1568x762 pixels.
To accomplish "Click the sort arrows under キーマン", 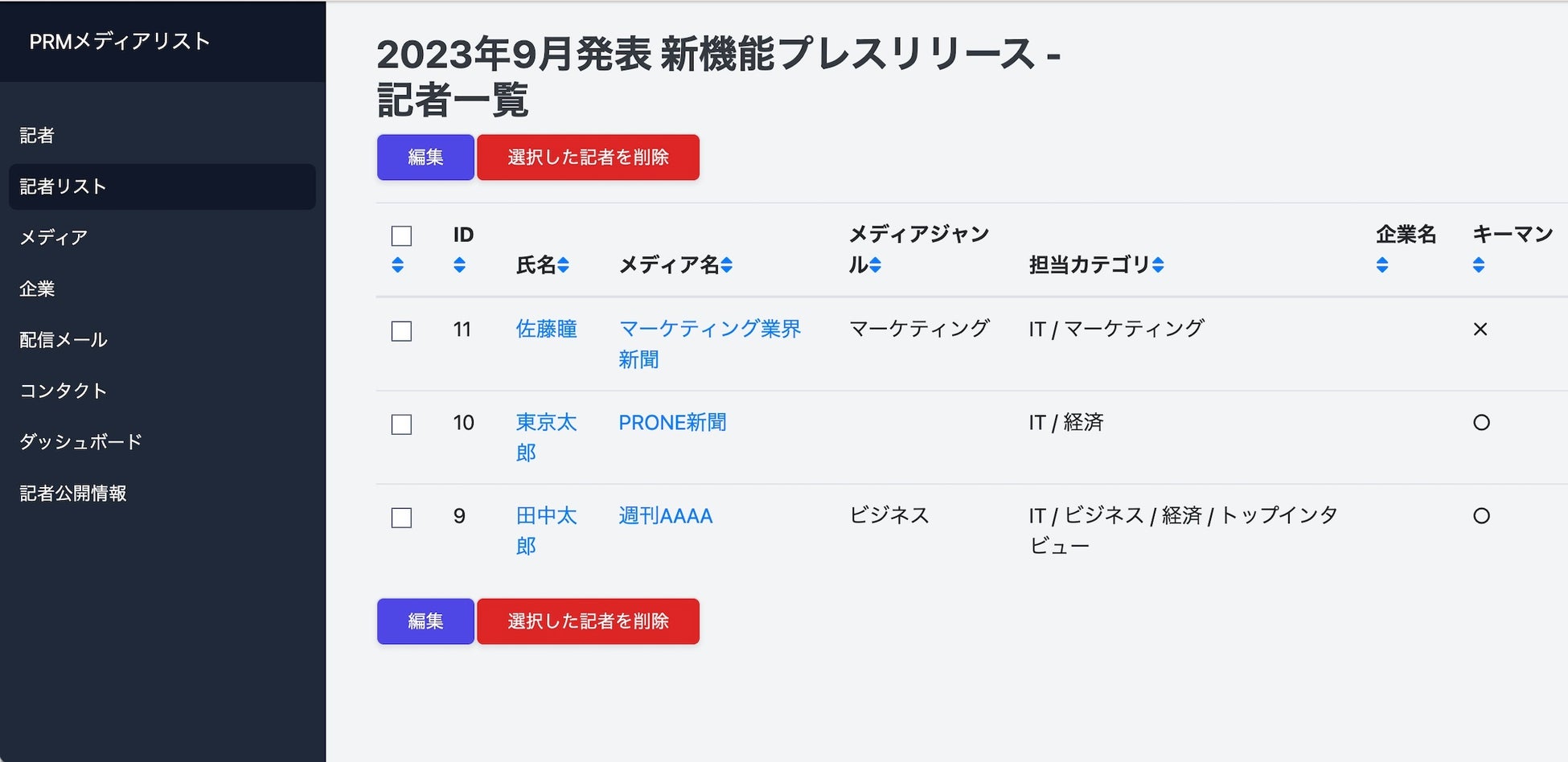I will pyautogui.click(x=1478, y=264).
